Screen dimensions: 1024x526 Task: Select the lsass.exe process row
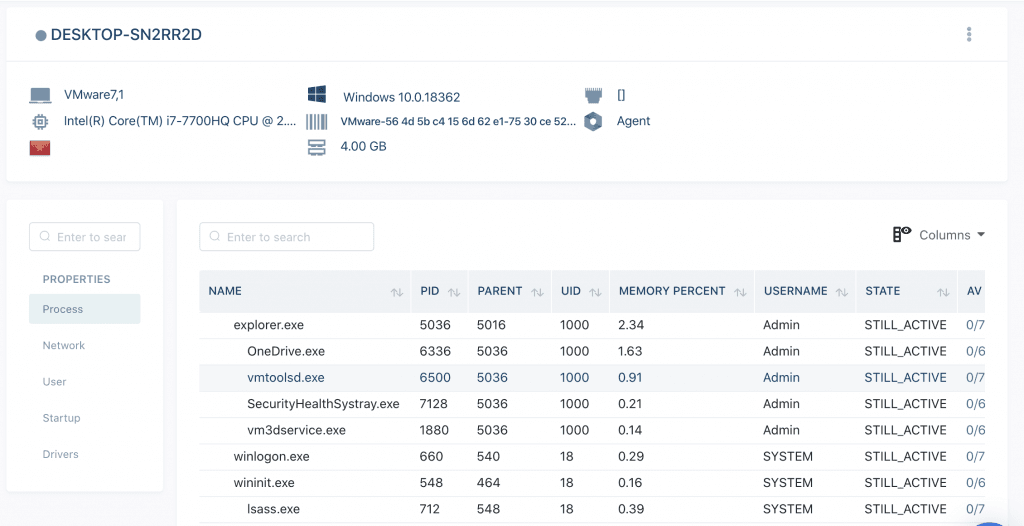click(x=592, y=509)
